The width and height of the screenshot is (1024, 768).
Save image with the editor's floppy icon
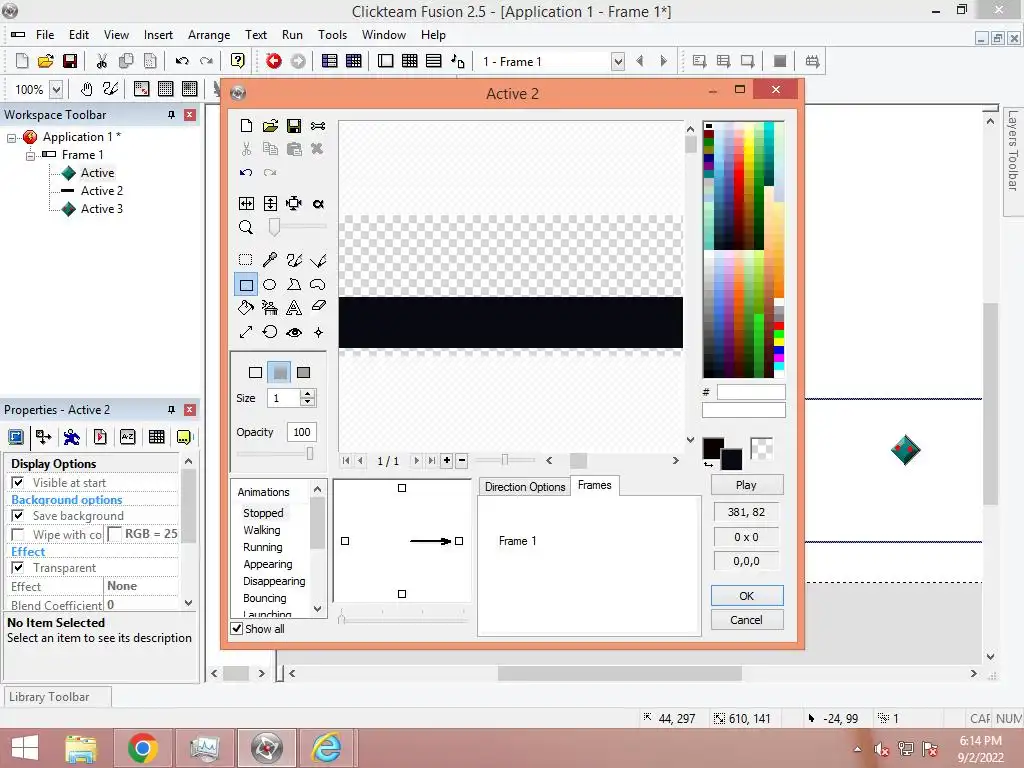point(294,126)
